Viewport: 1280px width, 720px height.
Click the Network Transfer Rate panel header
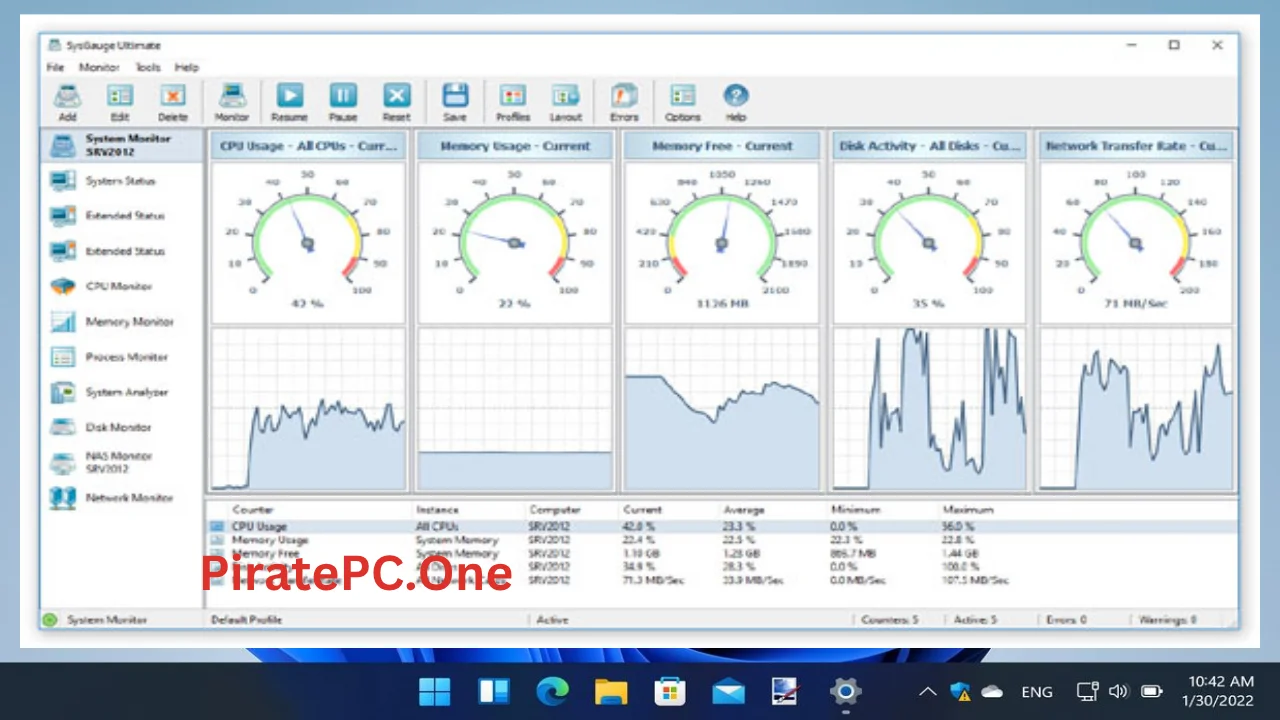[x=1136, y=146]
